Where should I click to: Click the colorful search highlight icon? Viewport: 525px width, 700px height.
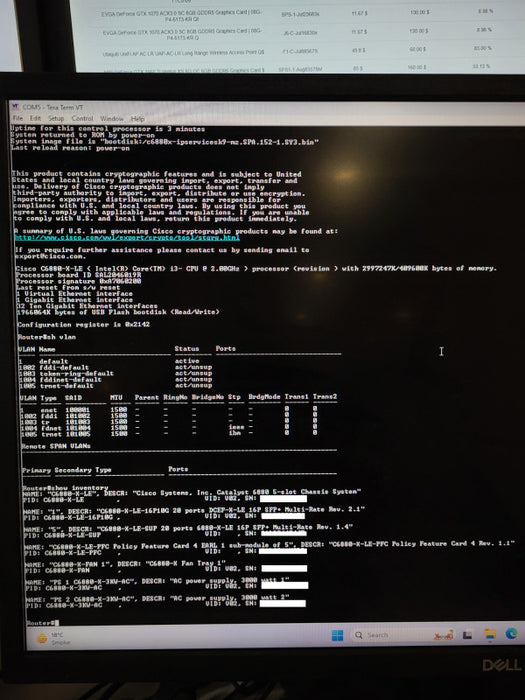point(443,635)
